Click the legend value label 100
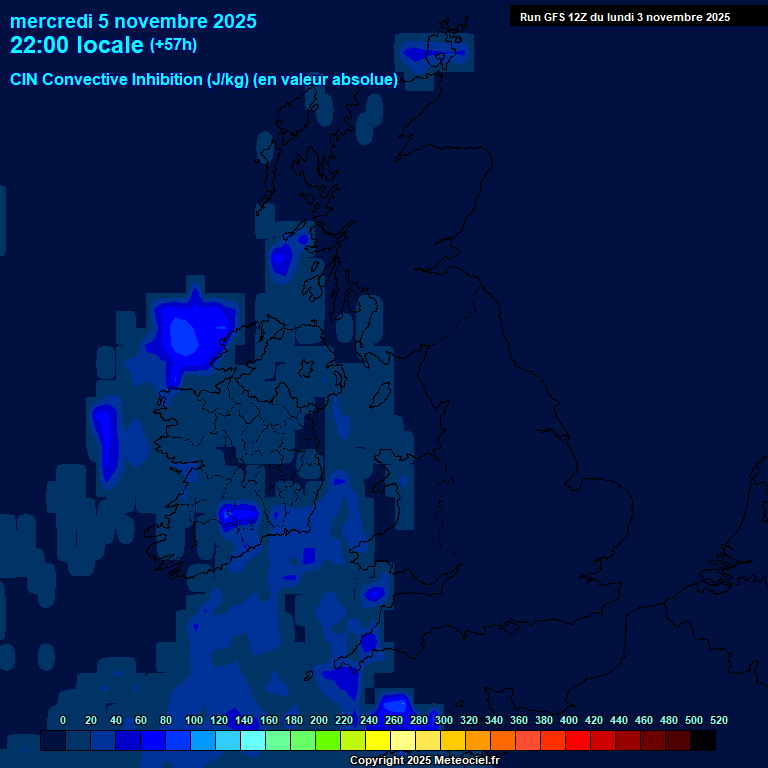Screen dimensions: 768x768 point(194,720)
